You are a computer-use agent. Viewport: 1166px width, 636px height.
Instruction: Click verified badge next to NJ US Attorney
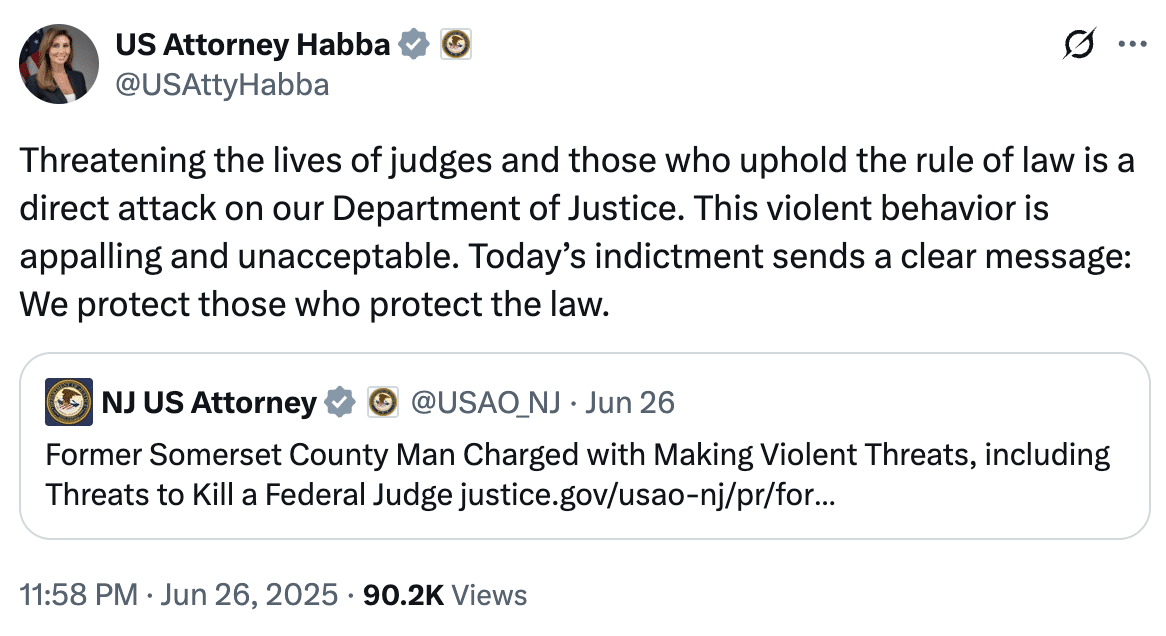coord(340,403)
